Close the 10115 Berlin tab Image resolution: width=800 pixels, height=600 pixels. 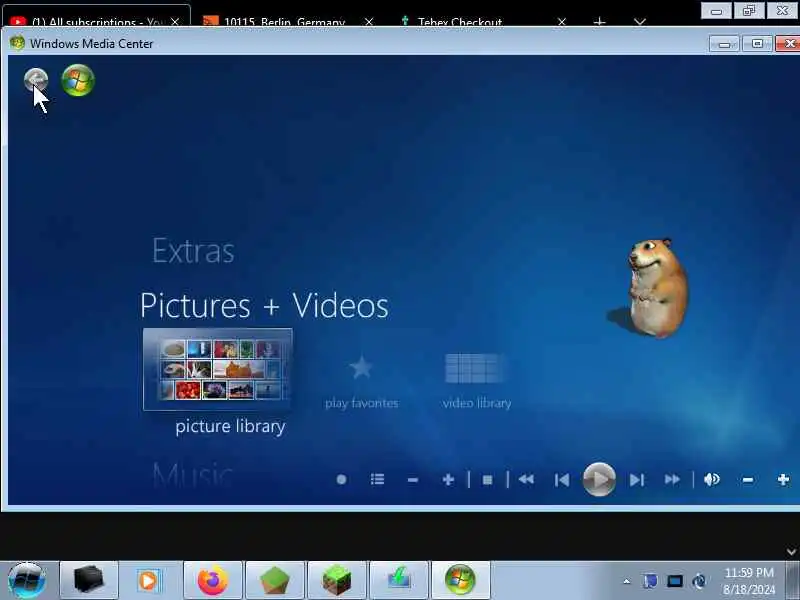[x=369, y=22]
